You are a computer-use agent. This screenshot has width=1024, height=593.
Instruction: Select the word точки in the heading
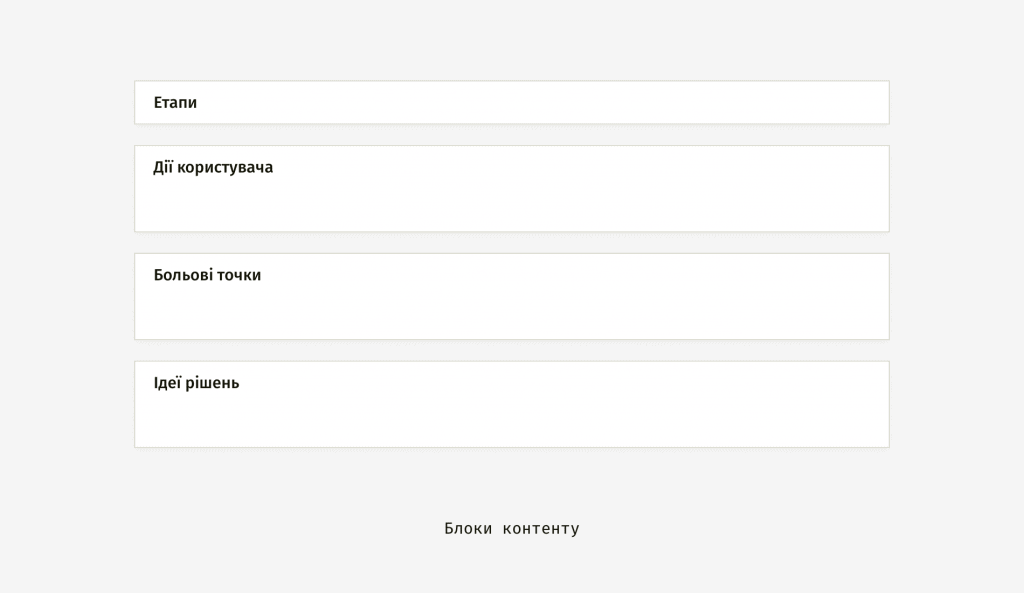239,276
